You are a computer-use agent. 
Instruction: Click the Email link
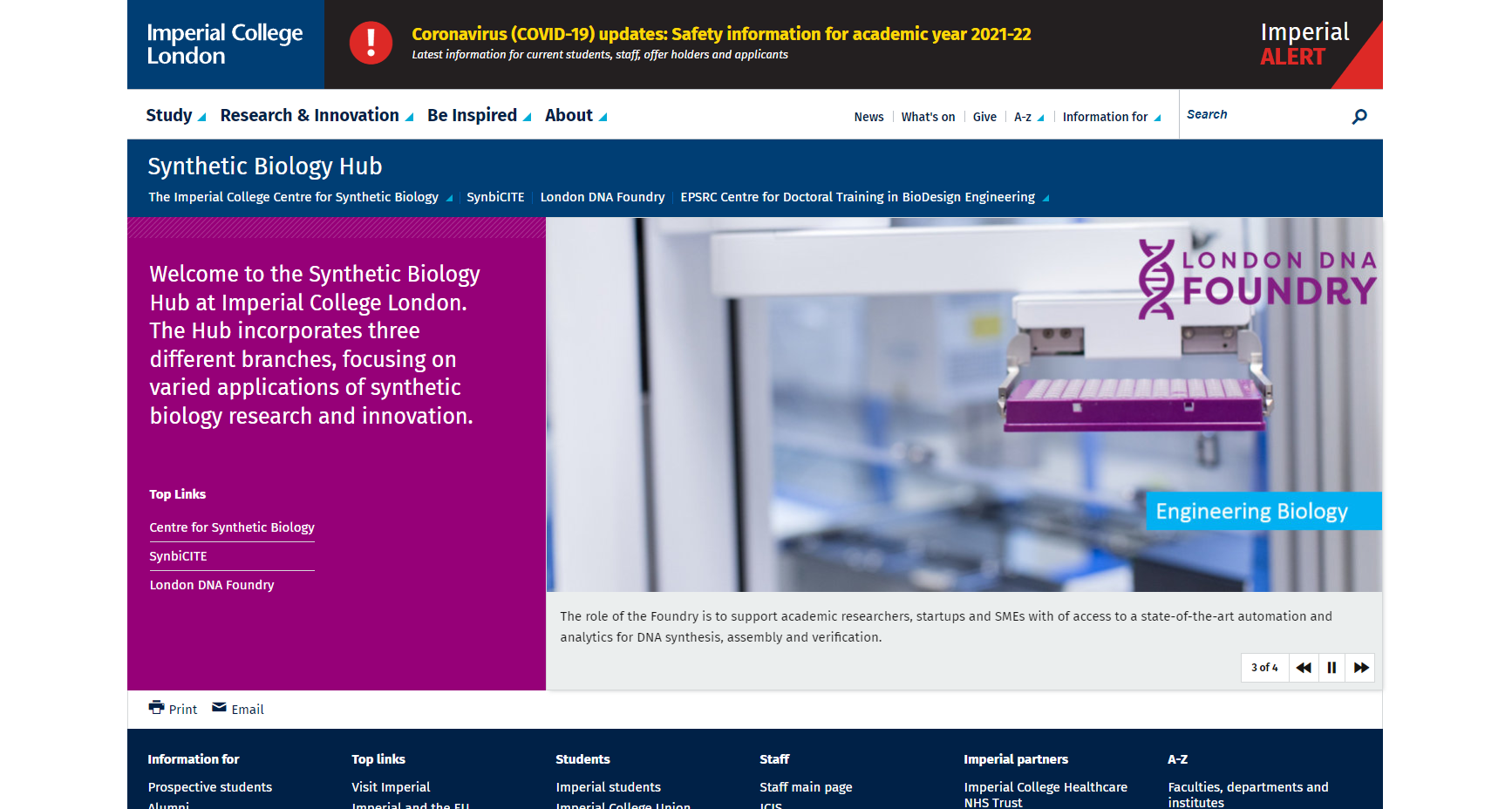click(x=248, y=710)
